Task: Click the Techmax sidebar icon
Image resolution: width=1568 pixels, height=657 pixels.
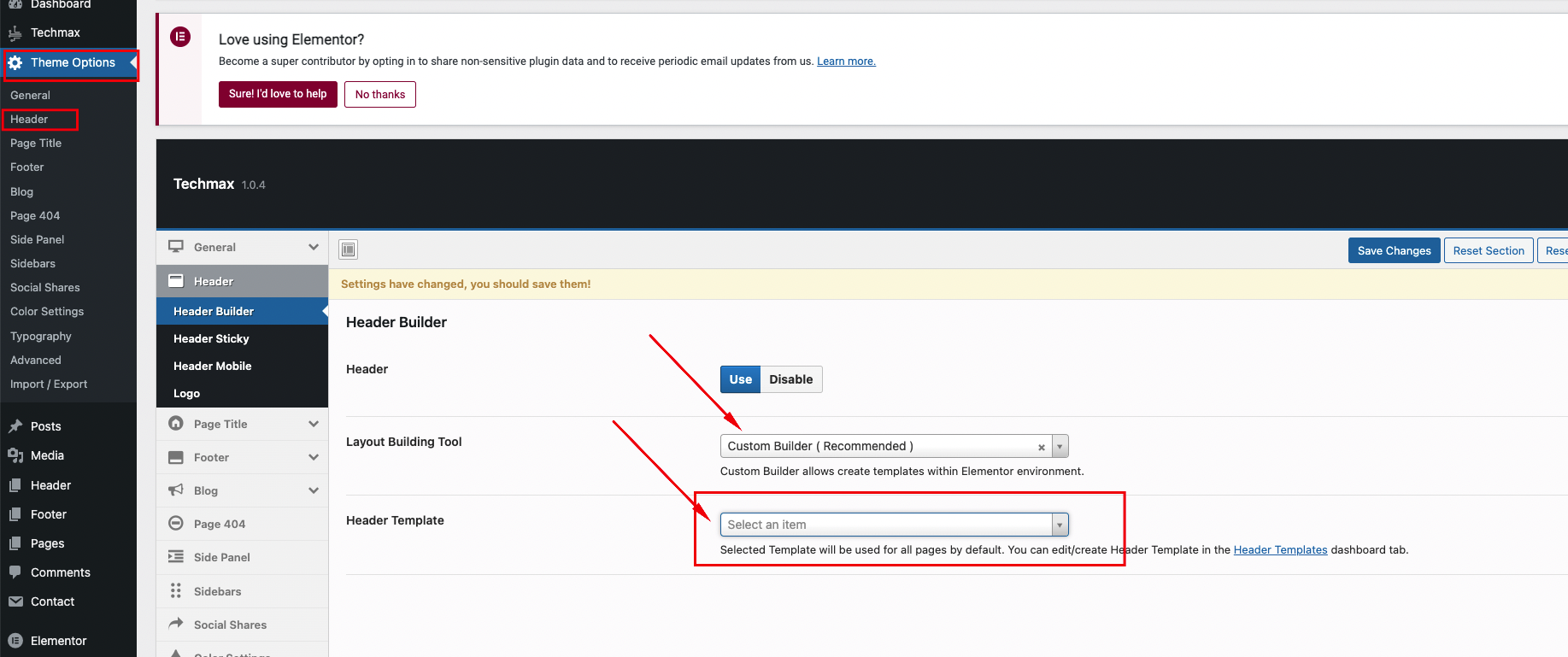Action: (x=15, y=32)
